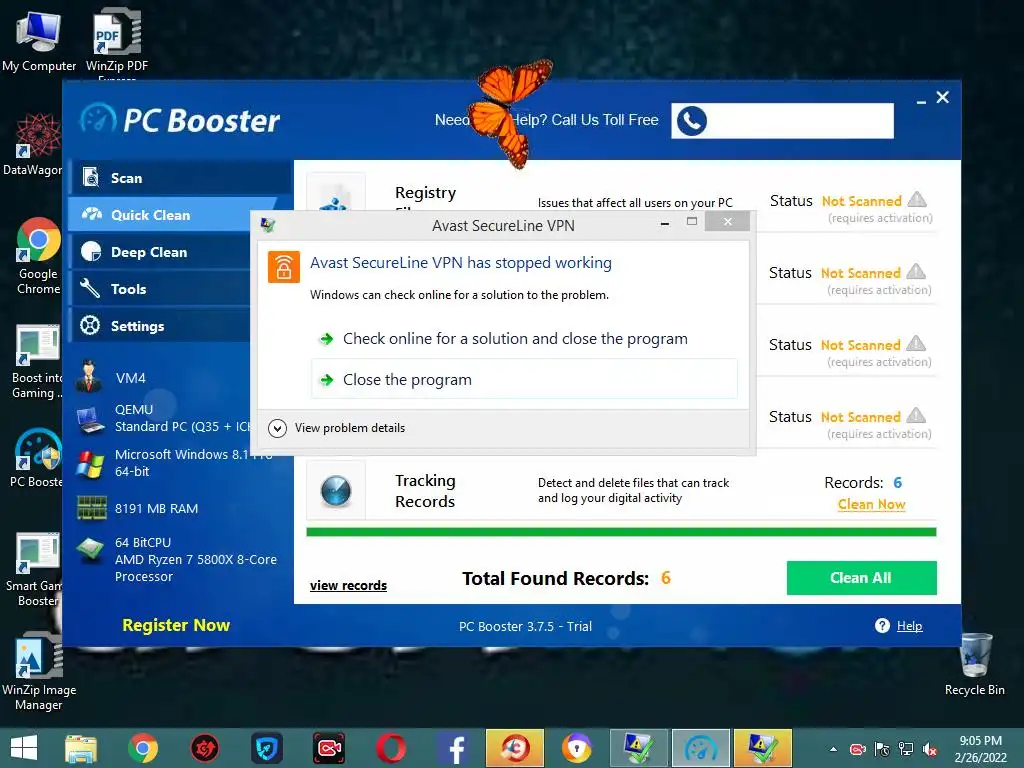Image resolution: width=1024 pixels, height=768 pixels.
Task: Open My Computer desktop icon
Action: click(x=39, y=39)
